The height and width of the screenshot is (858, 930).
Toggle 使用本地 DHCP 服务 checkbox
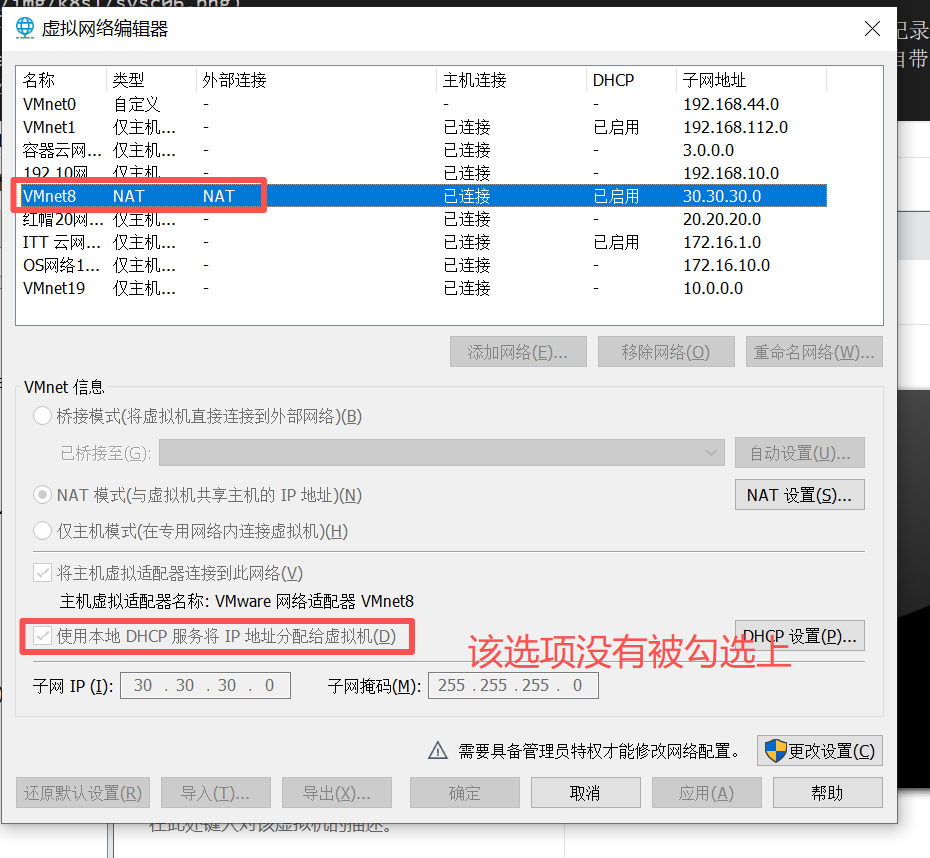42,636
